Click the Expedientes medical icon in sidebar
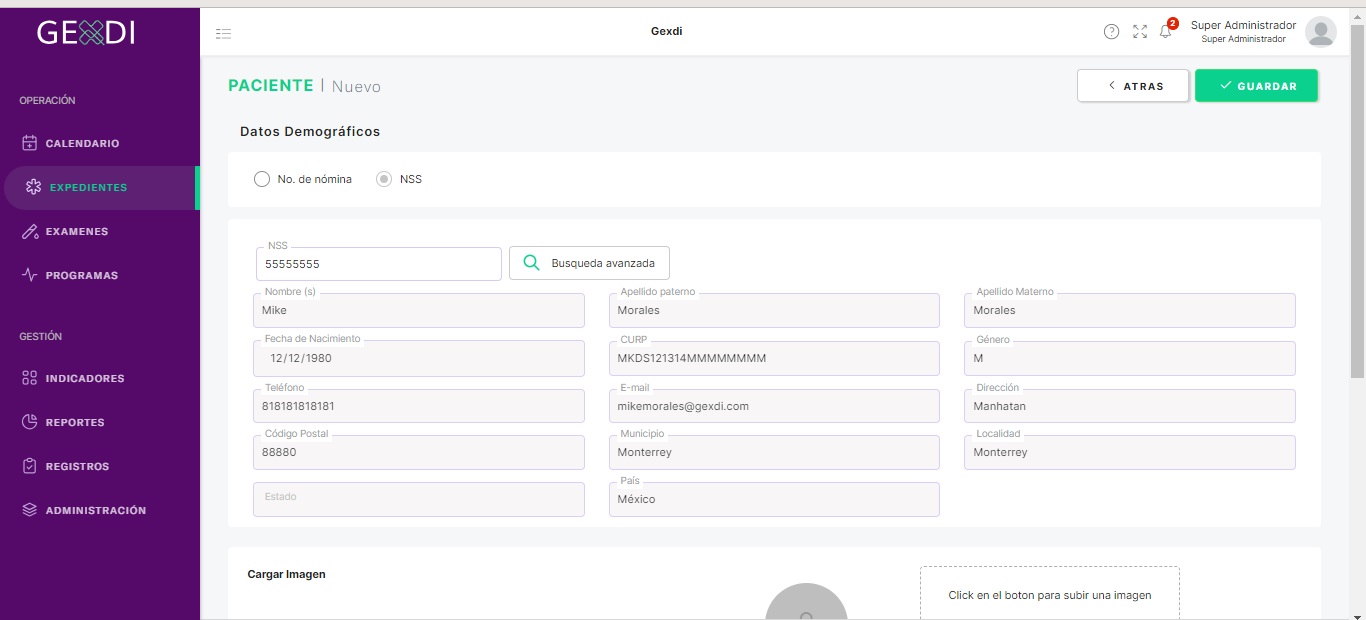Screen dimensions: 1366x620 coord(33,187)
